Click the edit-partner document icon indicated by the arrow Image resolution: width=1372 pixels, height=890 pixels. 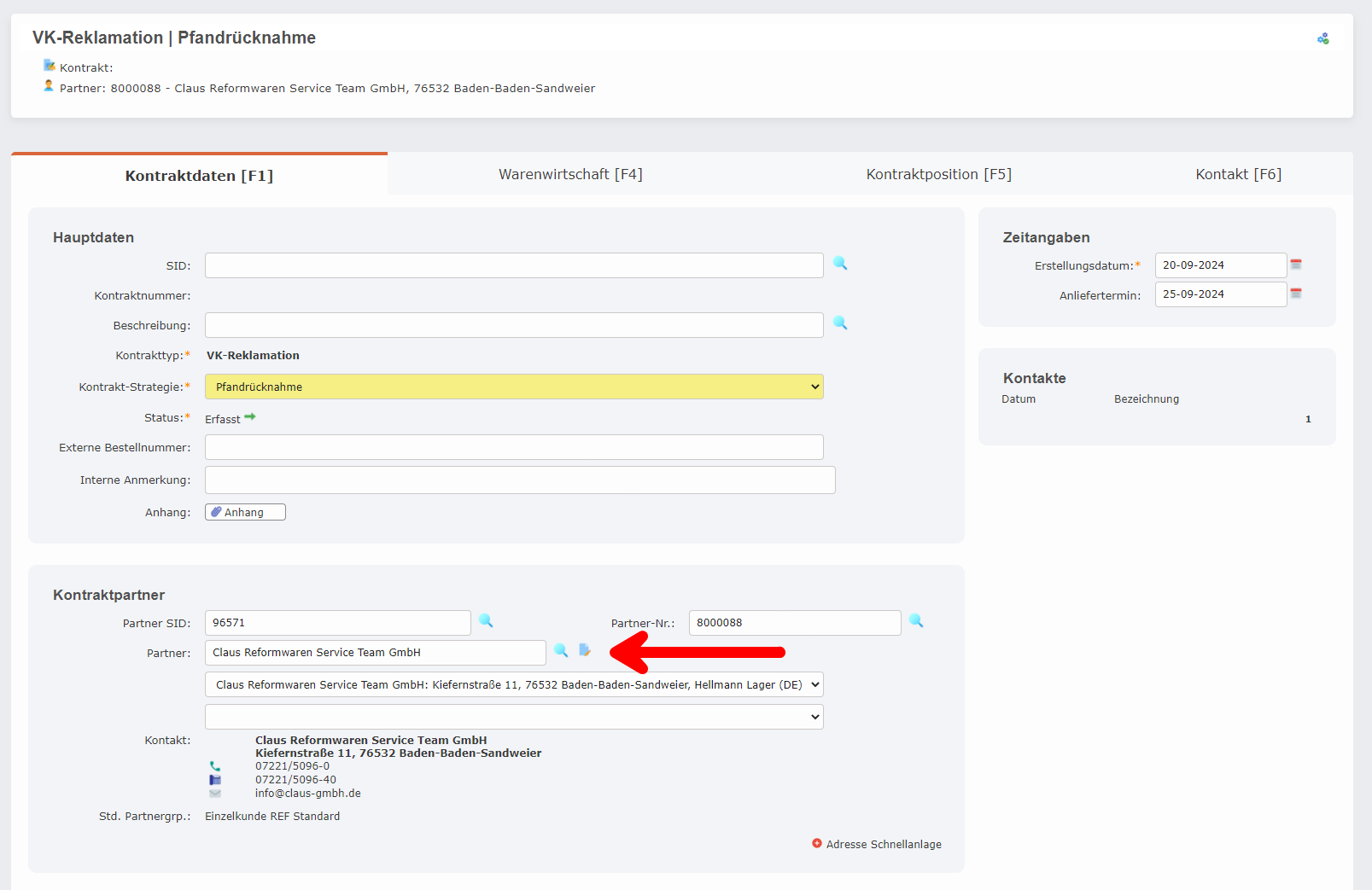pyautogui.click(x=585, y=650)
